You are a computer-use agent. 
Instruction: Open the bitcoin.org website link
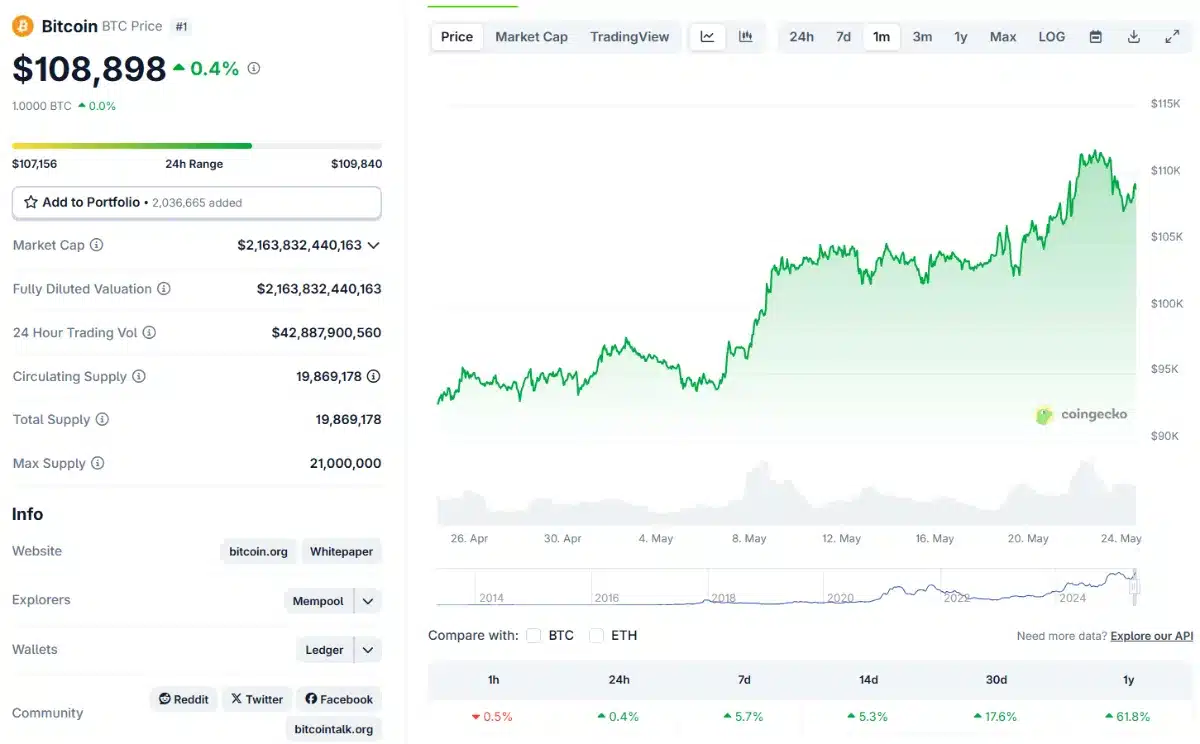coord(258,552)
